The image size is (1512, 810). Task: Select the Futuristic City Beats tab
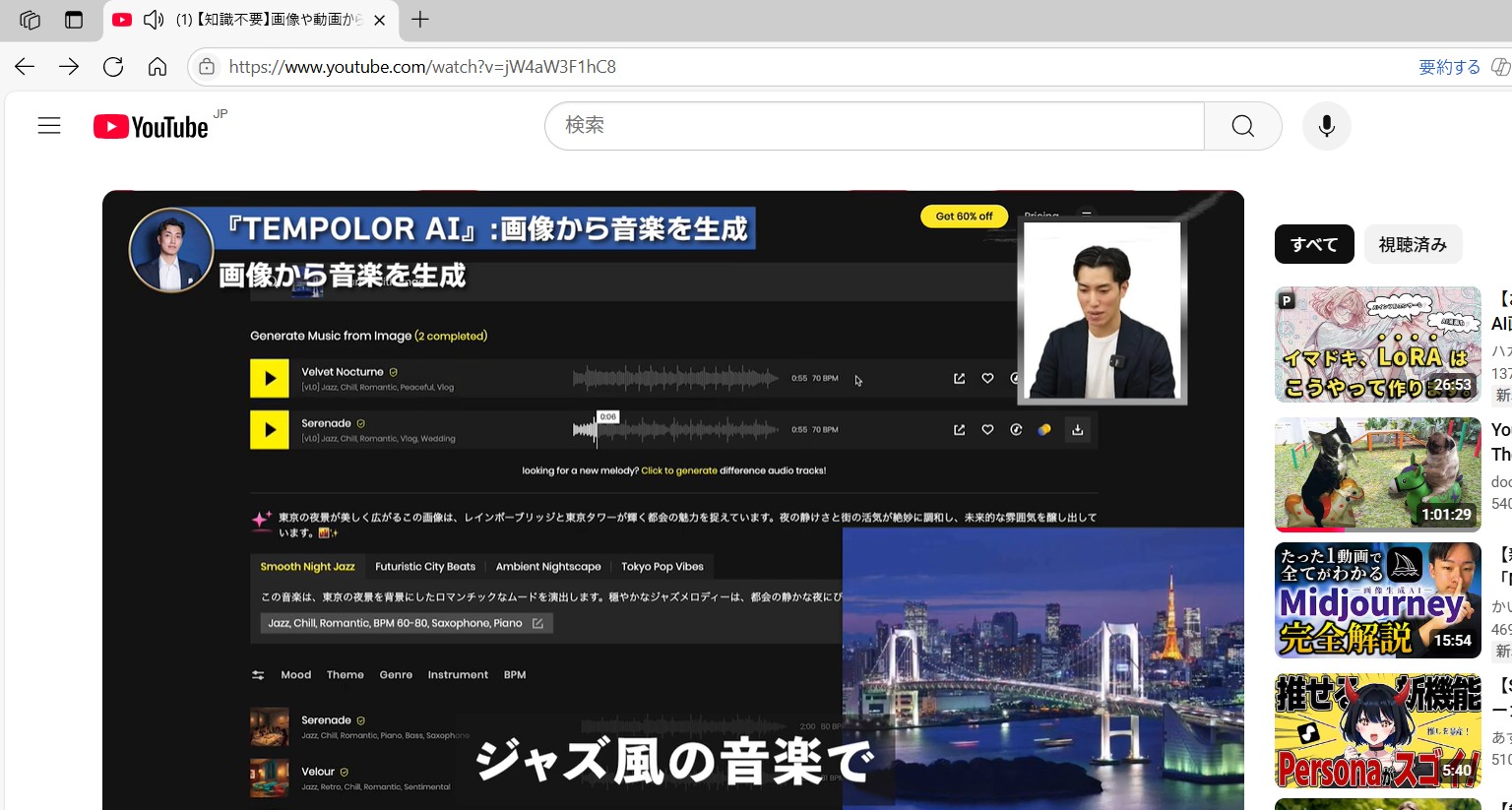[425, 567]
